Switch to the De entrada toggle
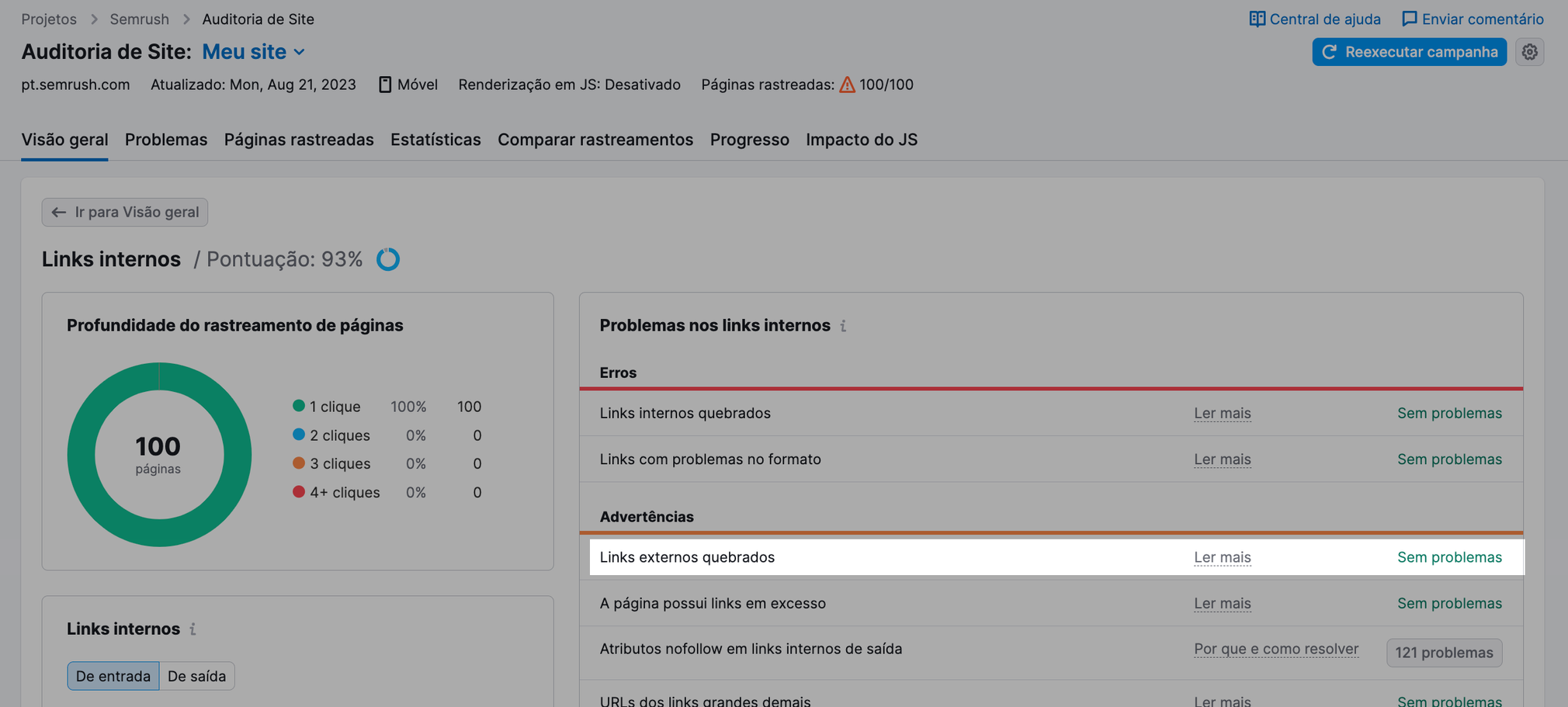The image size is (1568, 707). pyautogui.click(x=113, y=676)
